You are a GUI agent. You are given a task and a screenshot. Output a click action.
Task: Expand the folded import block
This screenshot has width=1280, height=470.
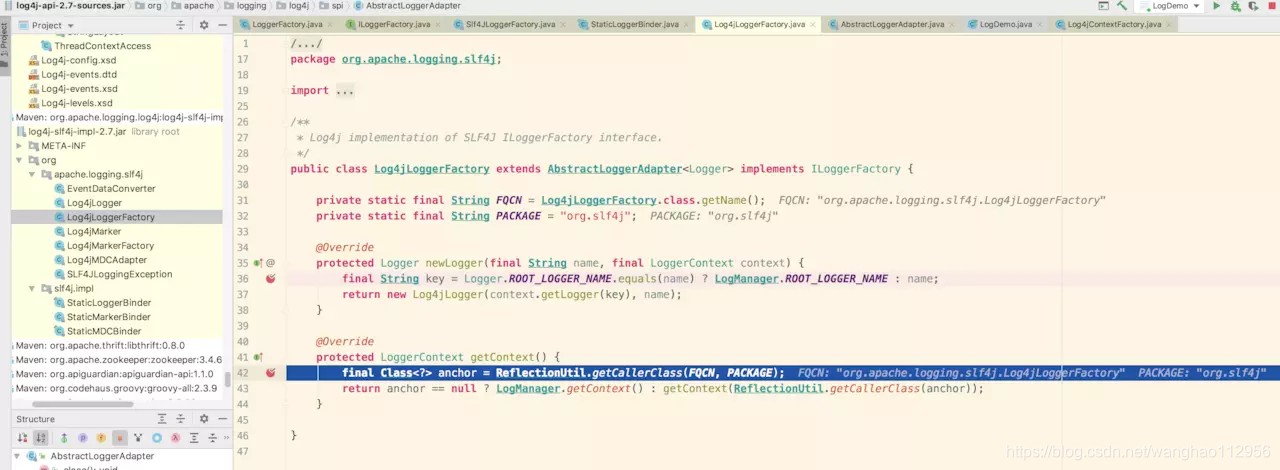coord(344,90)
